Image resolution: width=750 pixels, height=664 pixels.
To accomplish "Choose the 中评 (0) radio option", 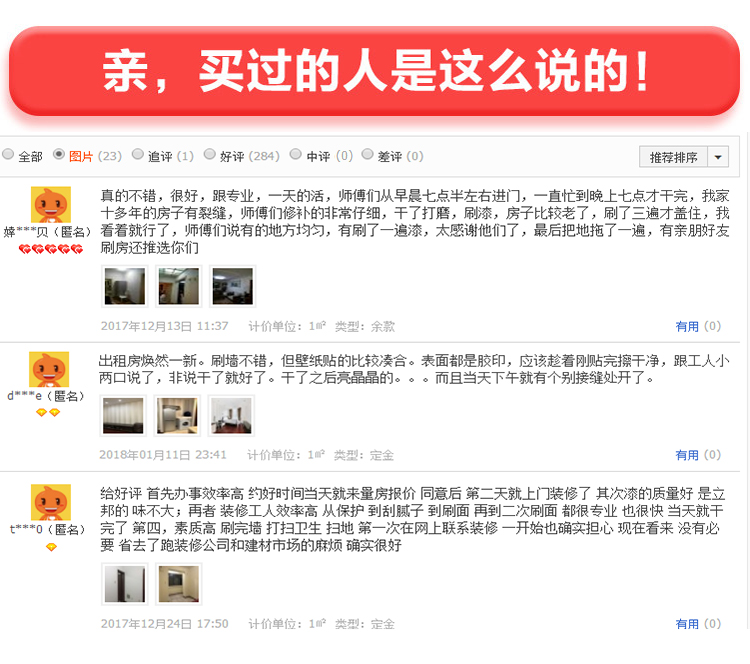I will pyautogui.click(x=296, y=155).
